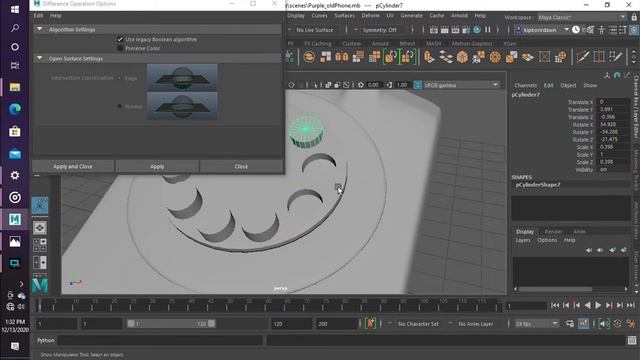640x360 pixels.
Task: Click the Close button in options dialog
Action: click(x=241, y=167)
